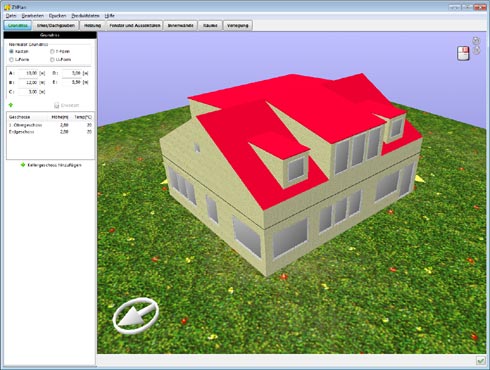Open the third menu between Bearbeiten and Produktdaten
The height and width of the screenshot is (370, 490).
tap(57, 16)
